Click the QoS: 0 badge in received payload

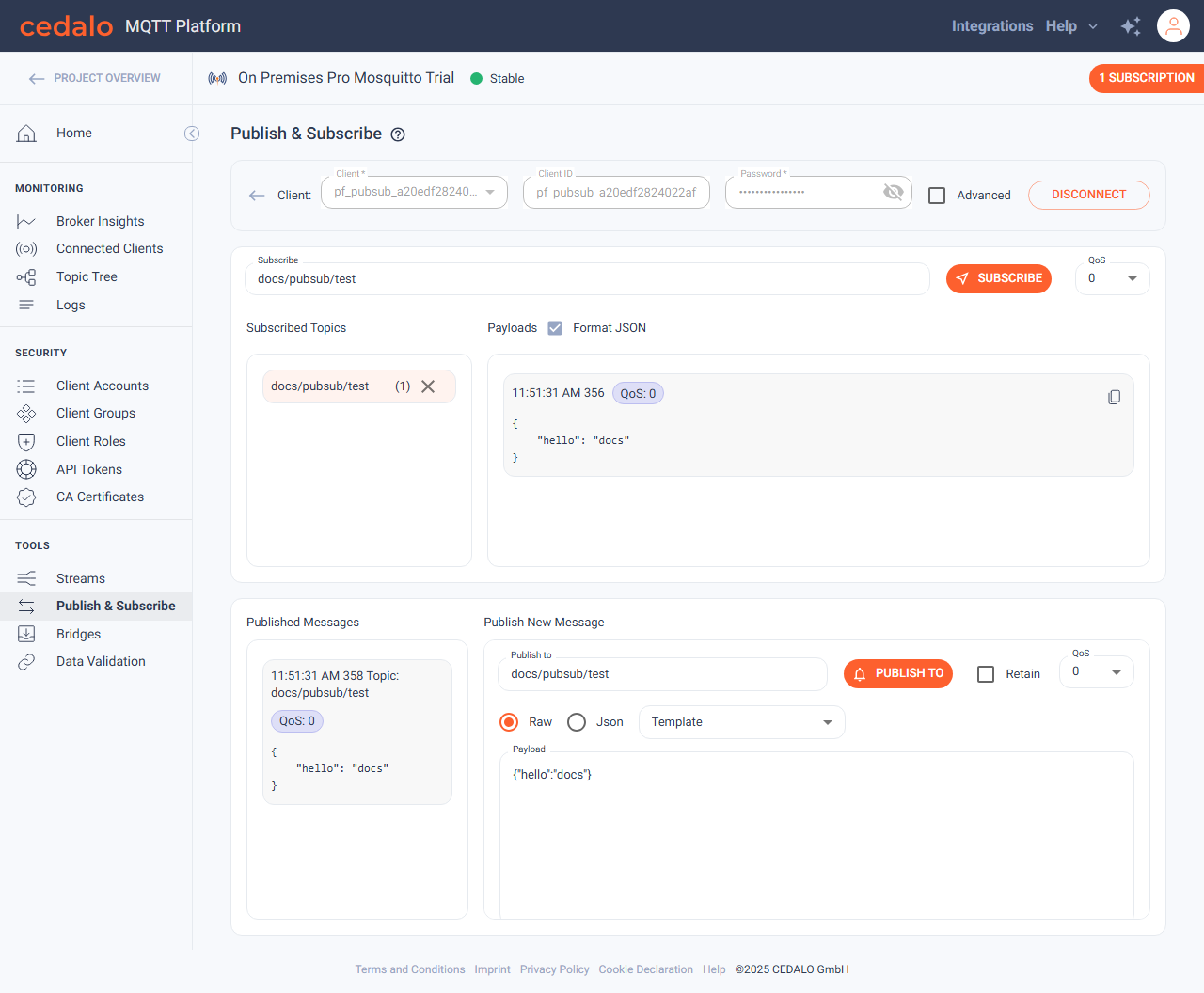[638, 393]
